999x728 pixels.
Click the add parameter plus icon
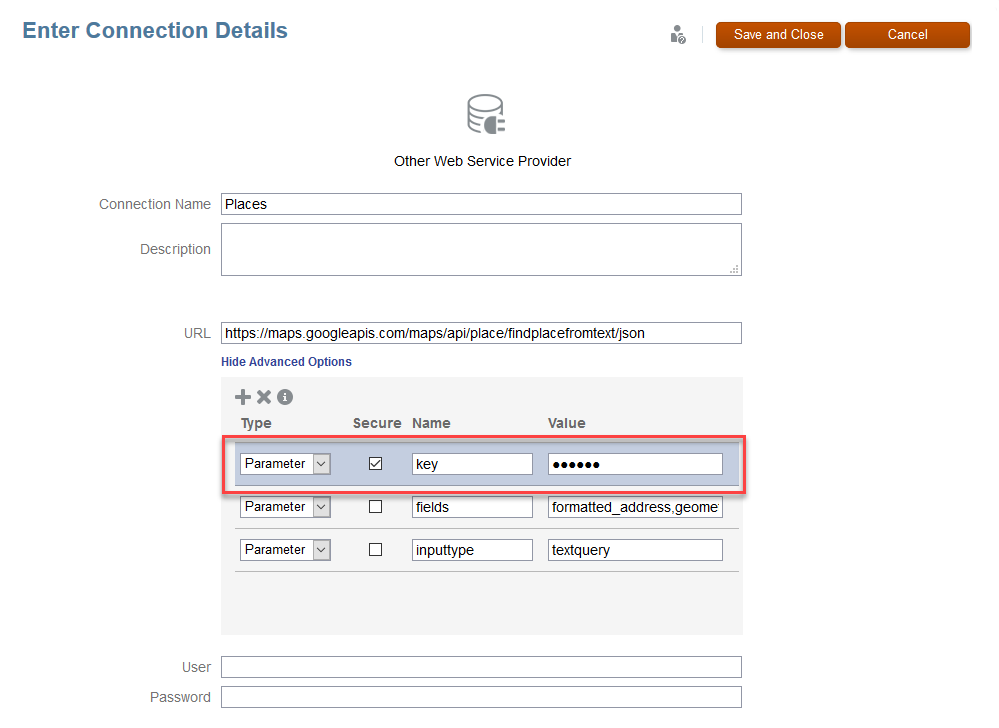tap(243, 397)
